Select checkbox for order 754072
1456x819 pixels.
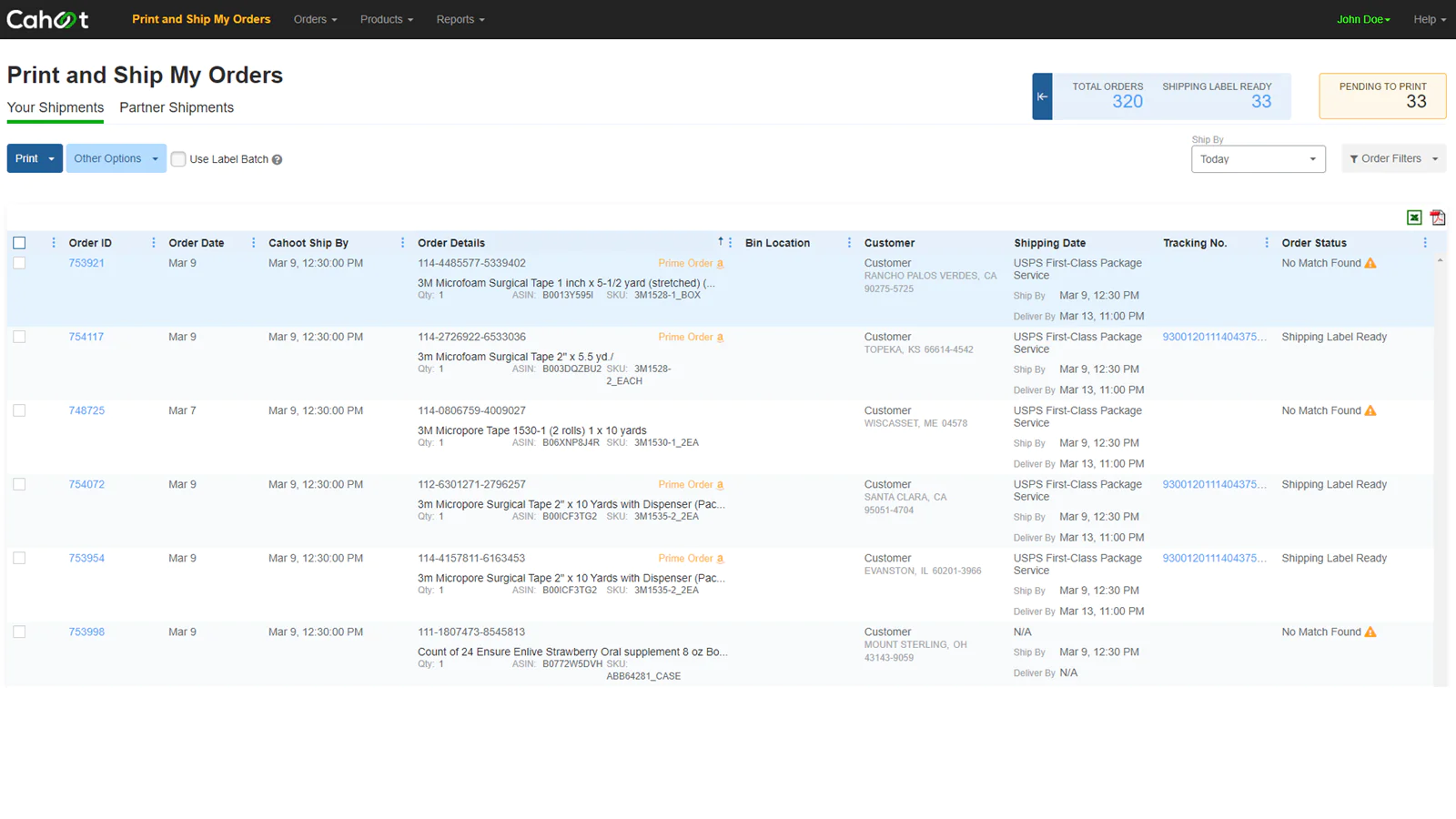pyautogui.click(x=19, y=484)
